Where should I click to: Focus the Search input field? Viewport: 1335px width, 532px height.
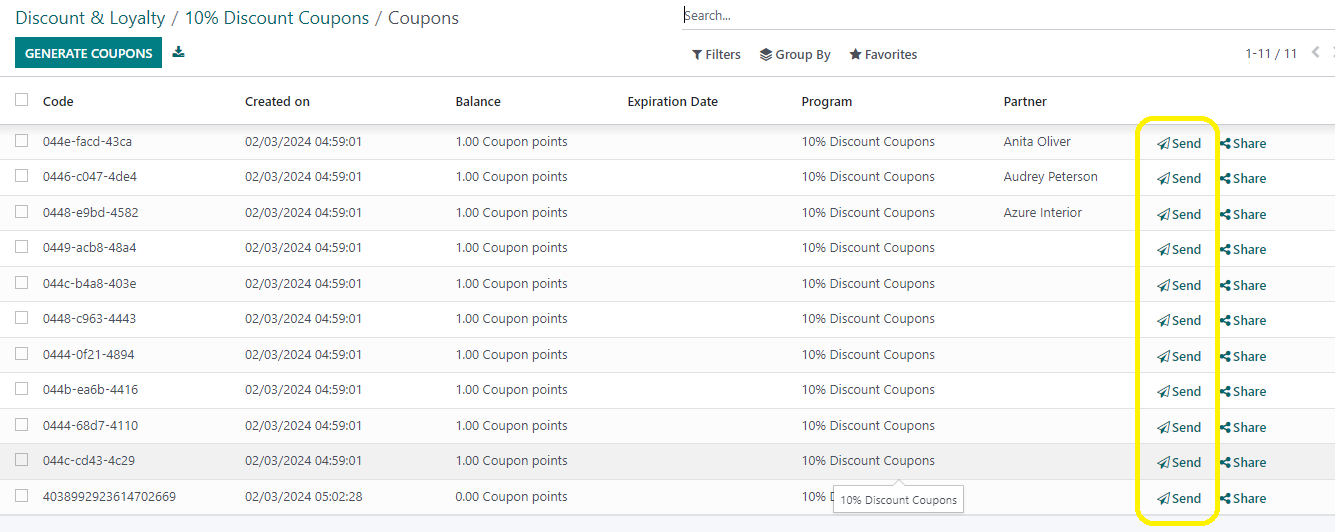[x=1005, y=15]
